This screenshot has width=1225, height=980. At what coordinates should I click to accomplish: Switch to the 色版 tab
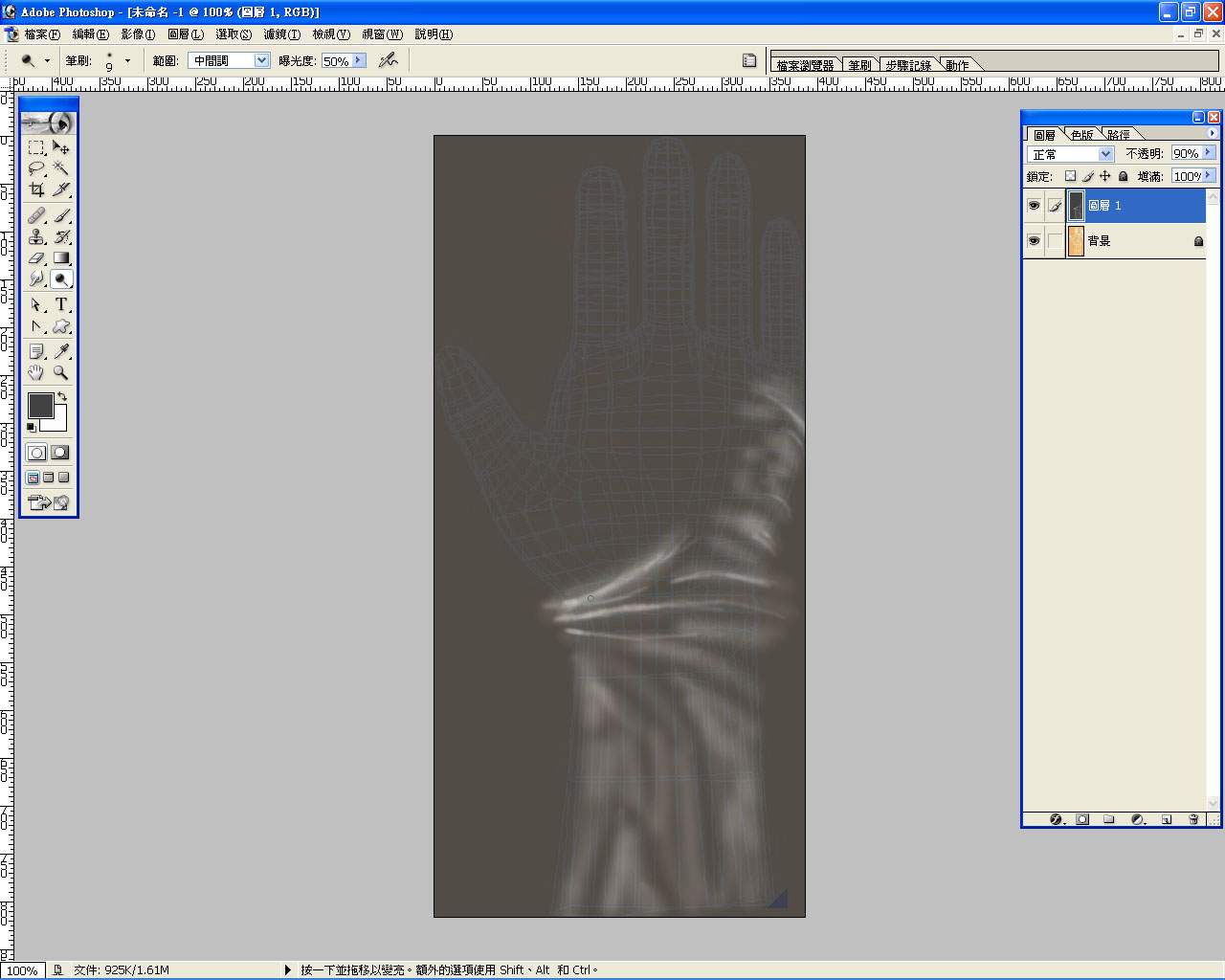click(x=1081, y=135)
